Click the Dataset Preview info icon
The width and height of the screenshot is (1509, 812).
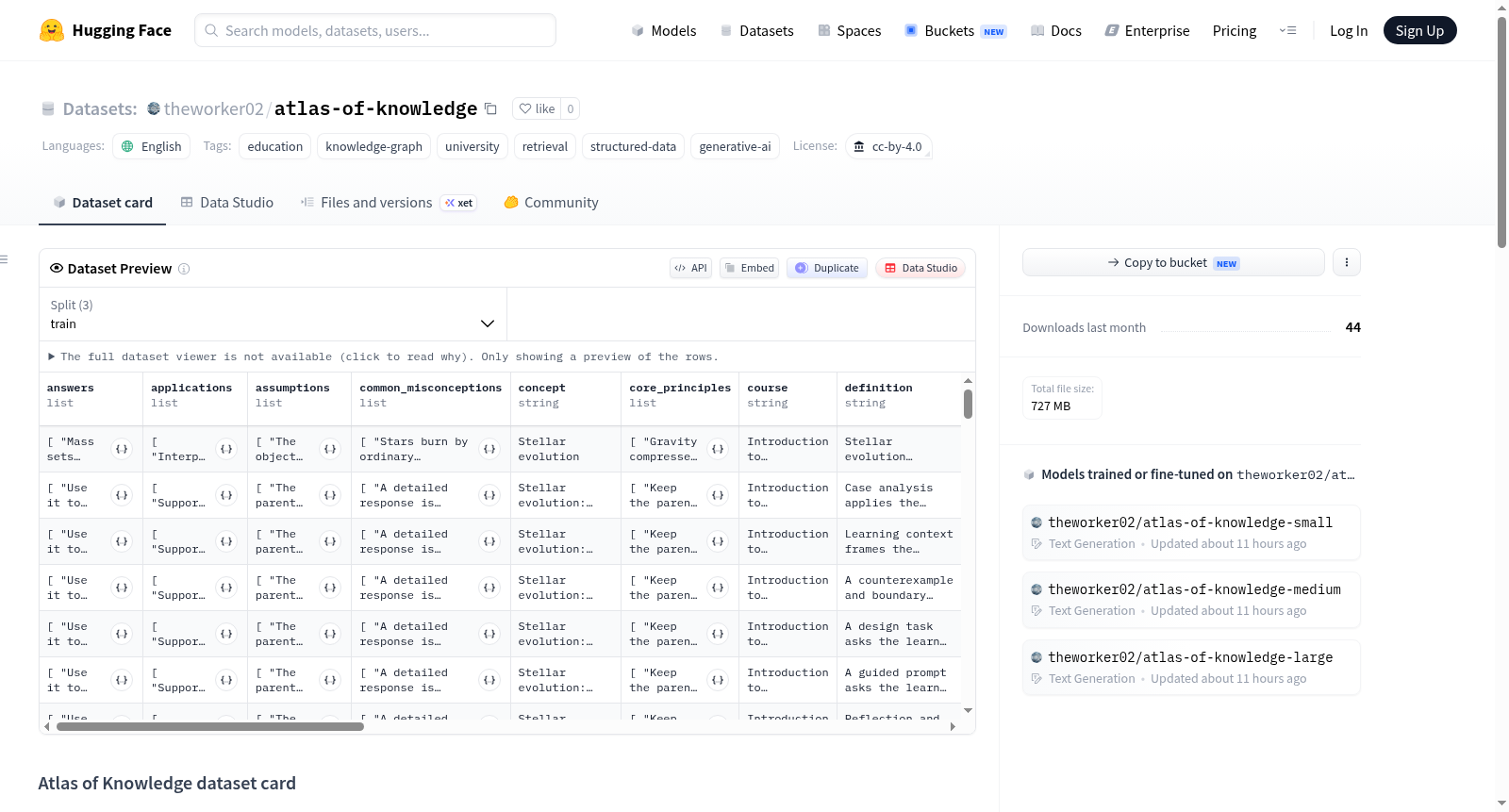(184, 269)
